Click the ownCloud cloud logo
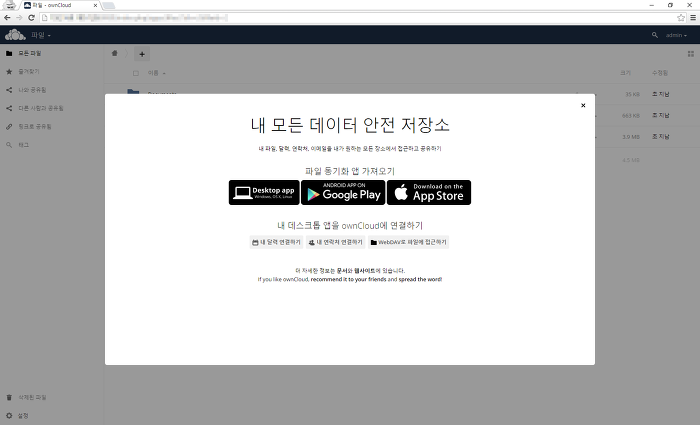The image size is (700, 425). 15,34
